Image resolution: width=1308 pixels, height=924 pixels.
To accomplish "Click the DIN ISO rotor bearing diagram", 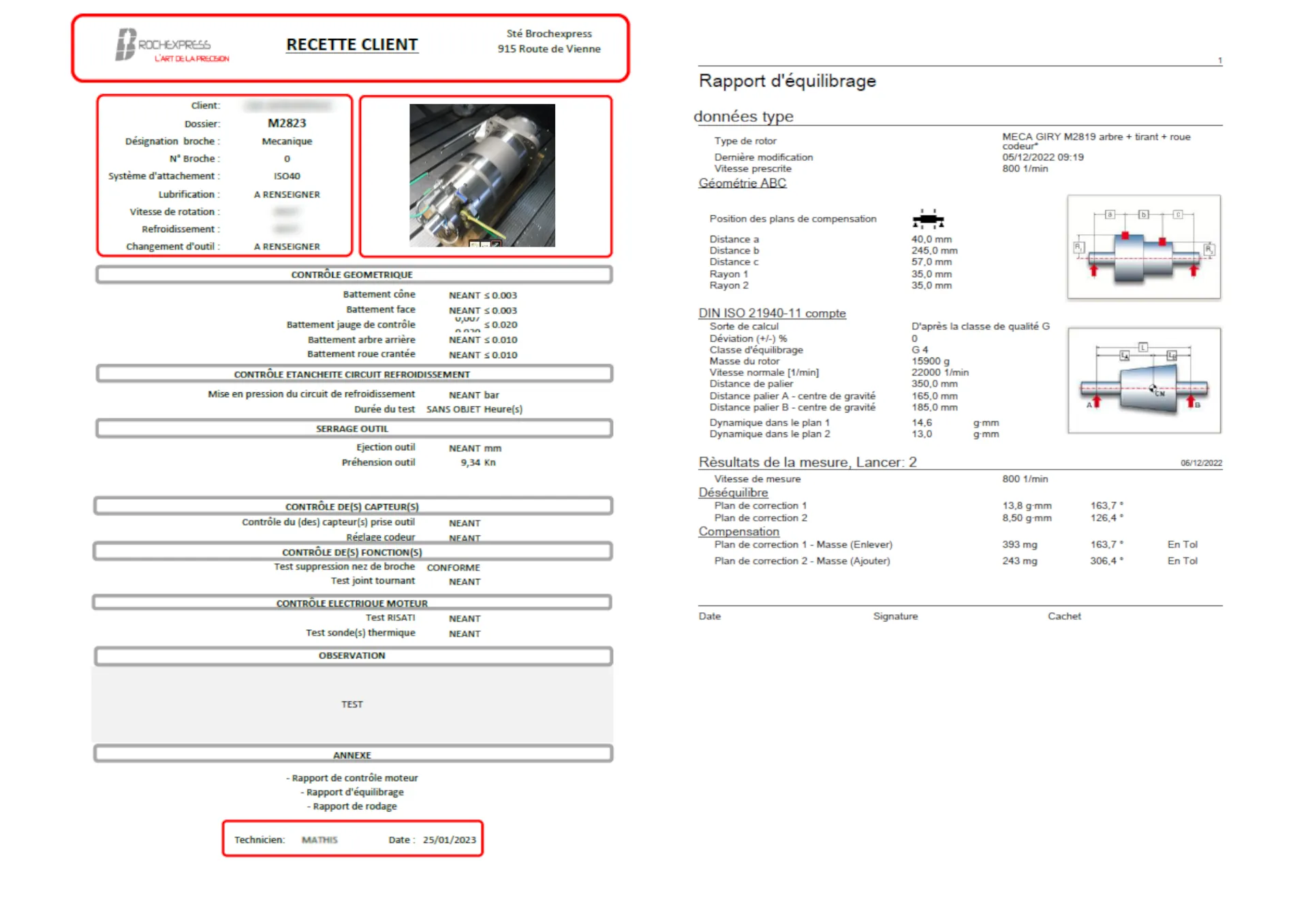I will tap(1143, 380).
